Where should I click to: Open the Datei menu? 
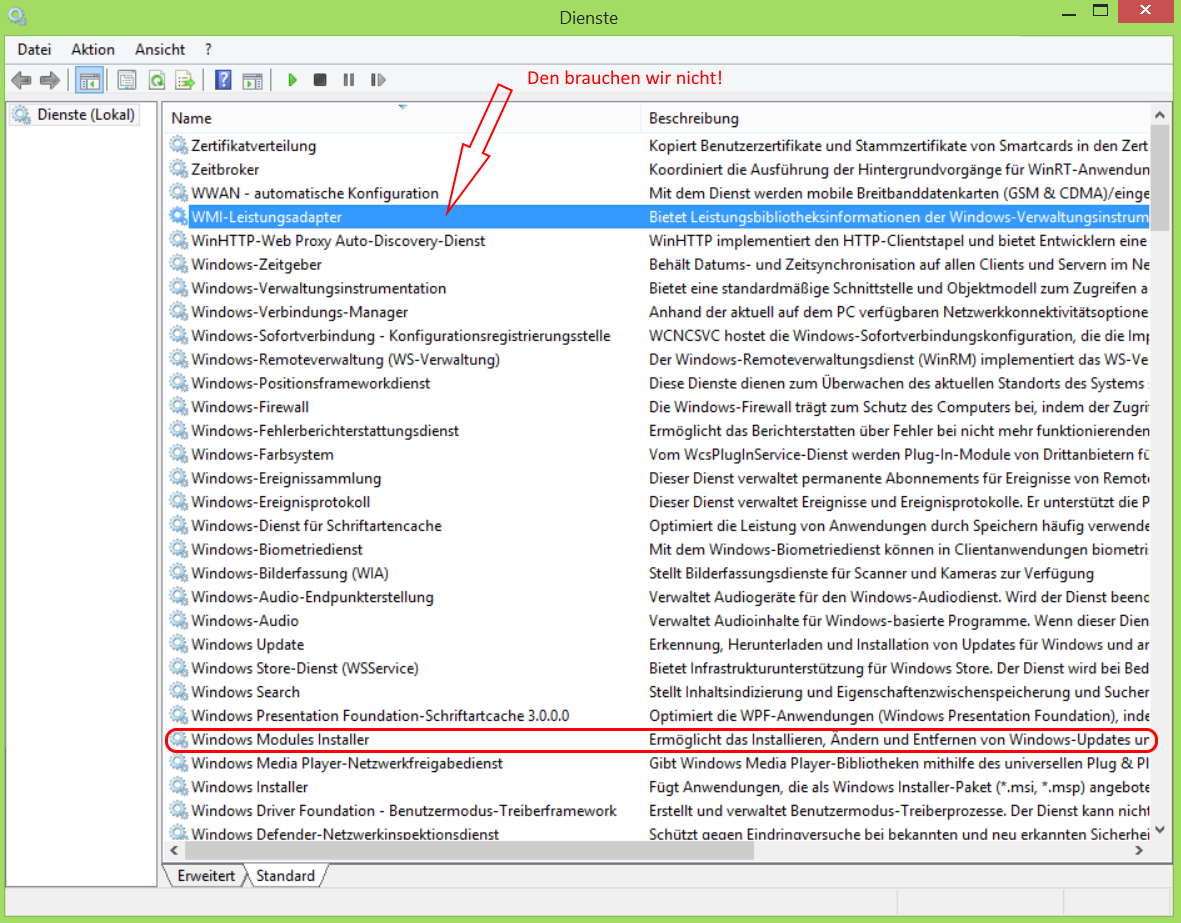[34, 50]
